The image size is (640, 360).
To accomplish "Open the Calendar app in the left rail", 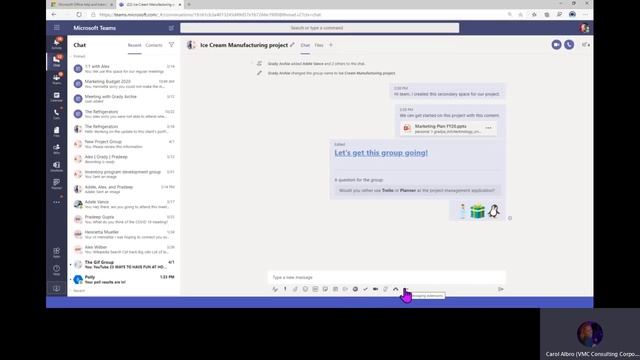I will pos(56,97).
